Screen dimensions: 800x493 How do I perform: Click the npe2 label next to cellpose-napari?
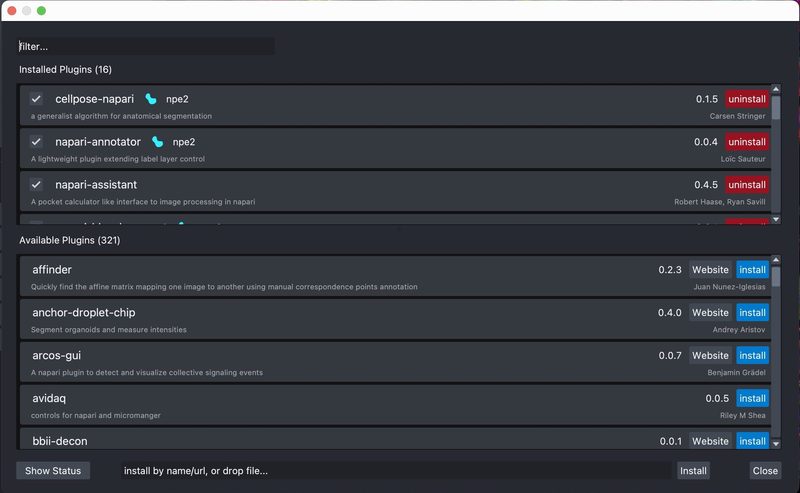tap(177, 99)
